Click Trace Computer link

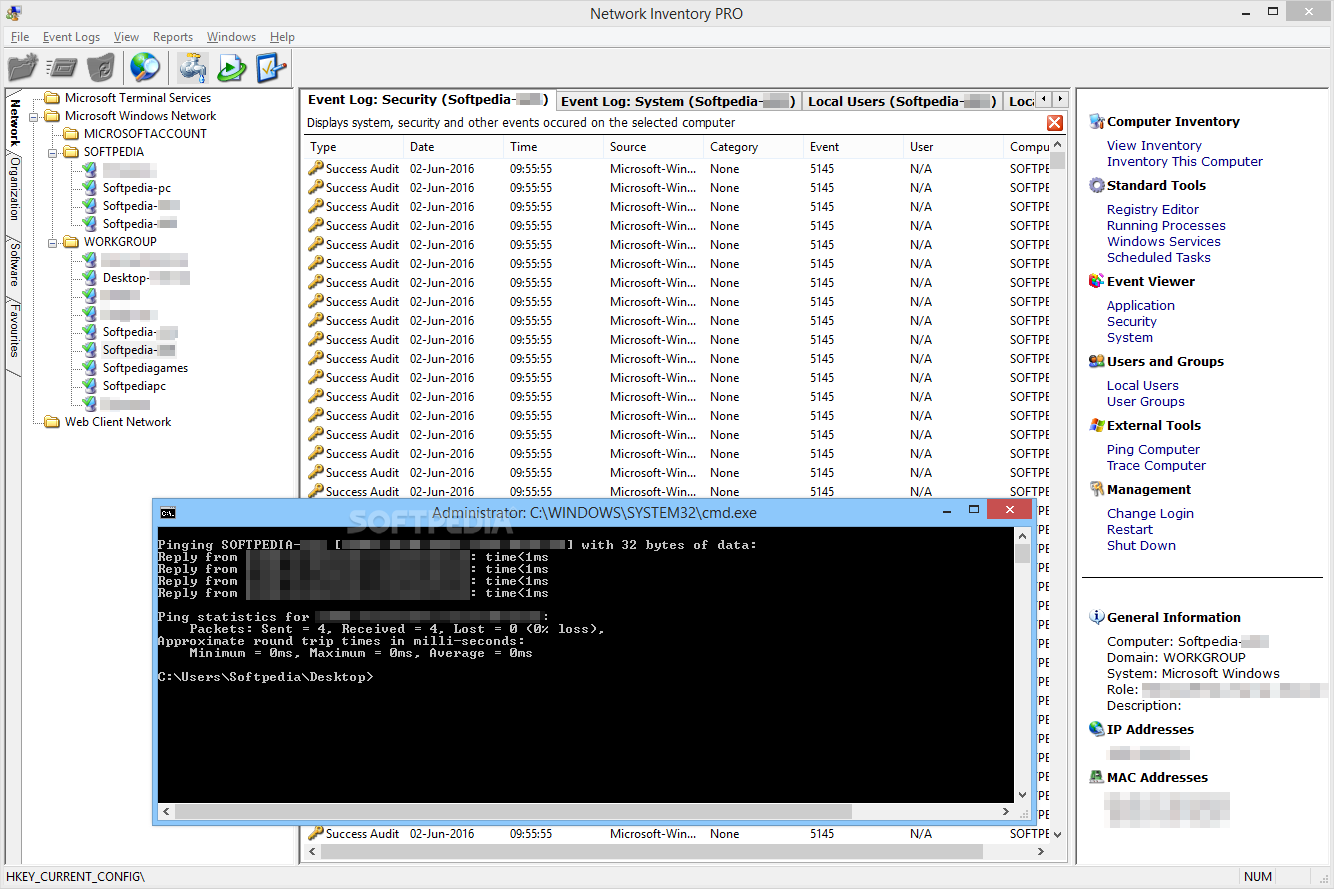1156,465
